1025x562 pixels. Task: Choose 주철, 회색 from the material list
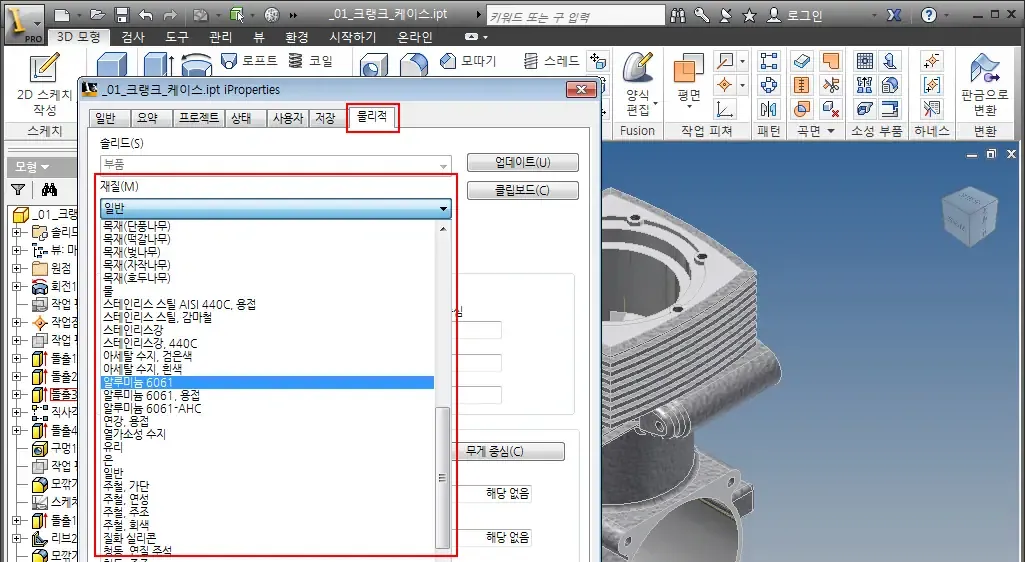coord(267,525)
